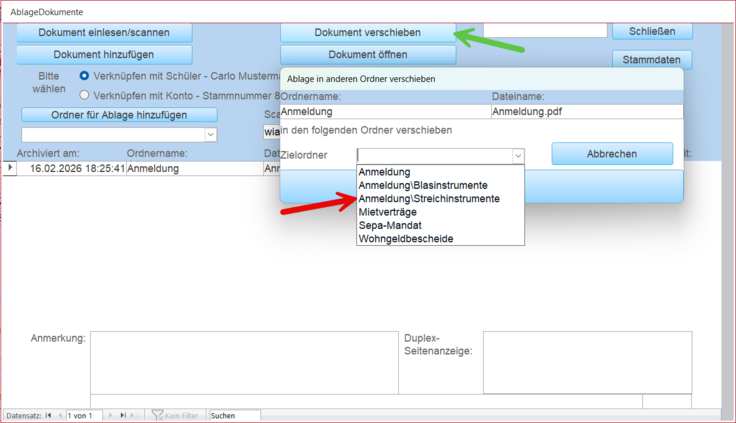Choose Anmeldung\Blasinstrumente from the list
This screenshot has height=423, width=736.
[x=423, y=185]
